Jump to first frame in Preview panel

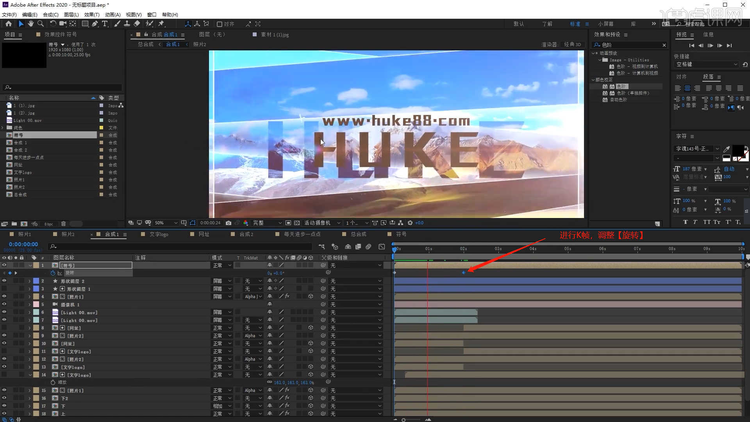tap(691, 45)
